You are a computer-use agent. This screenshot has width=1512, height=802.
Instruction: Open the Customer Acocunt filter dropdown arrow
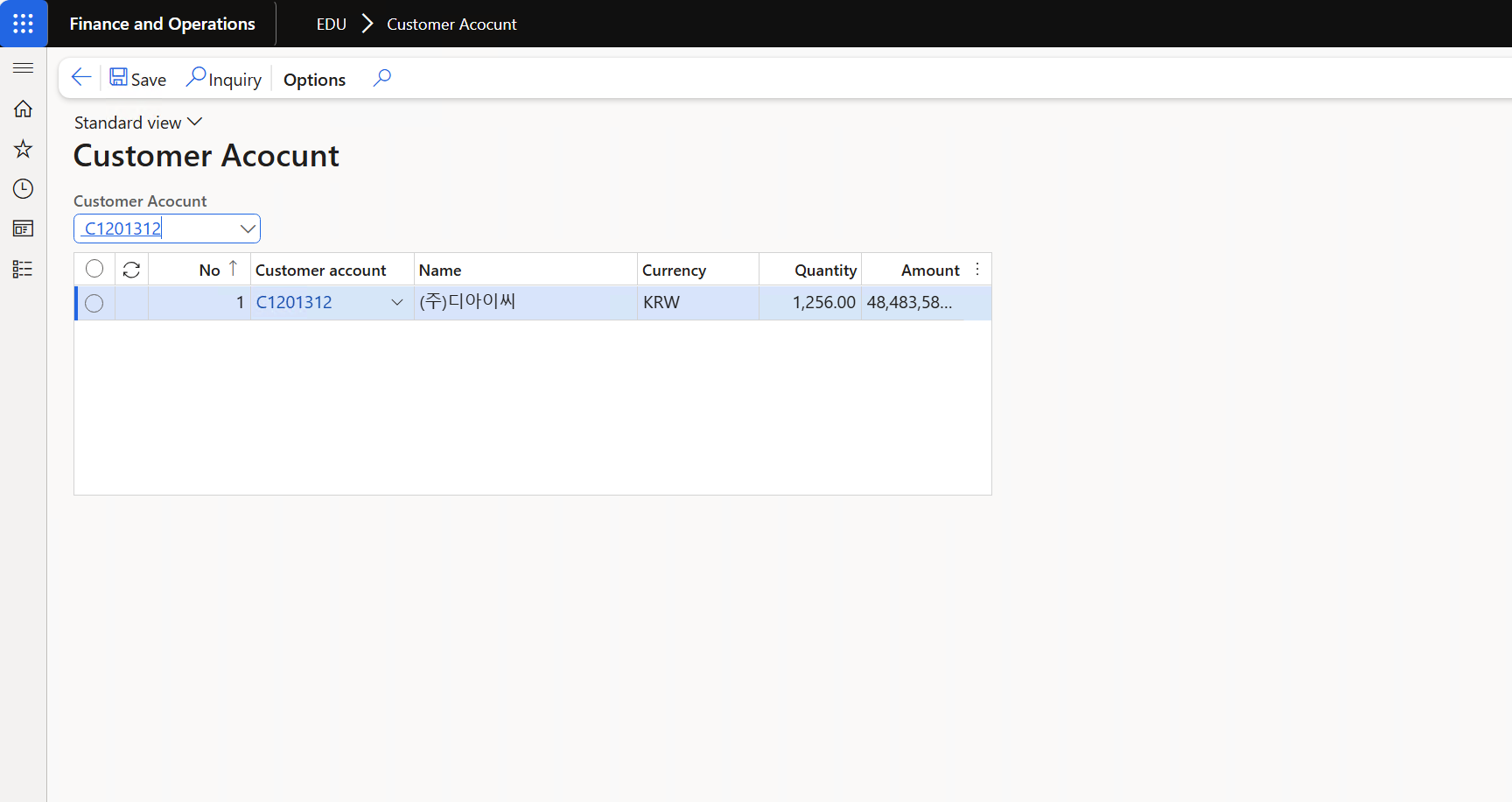248,229
